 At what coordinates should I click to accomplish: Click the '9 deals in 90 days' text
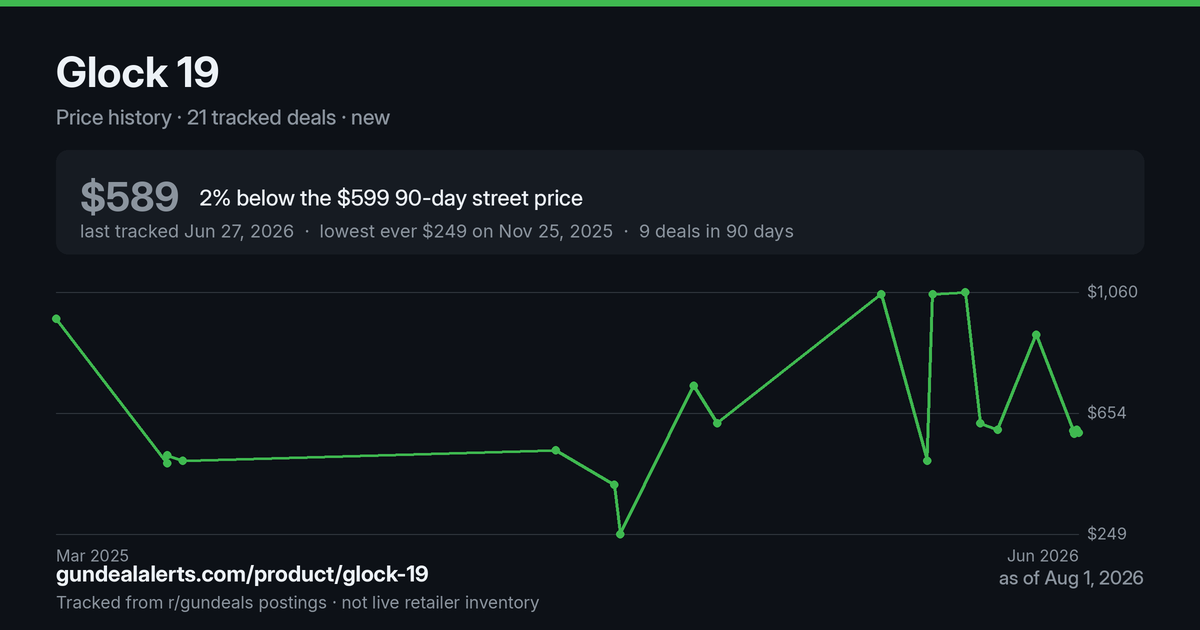[716, 231]
